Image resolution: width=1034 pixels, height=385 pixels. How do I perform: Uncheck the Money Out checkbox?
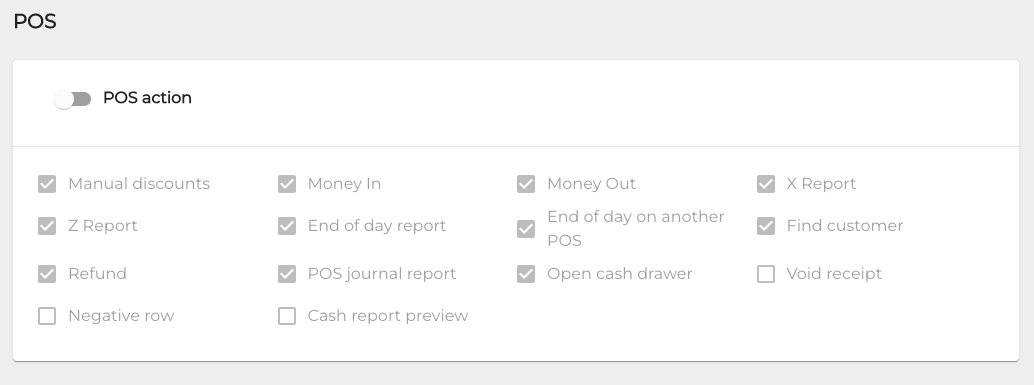(x=526, y=184)
